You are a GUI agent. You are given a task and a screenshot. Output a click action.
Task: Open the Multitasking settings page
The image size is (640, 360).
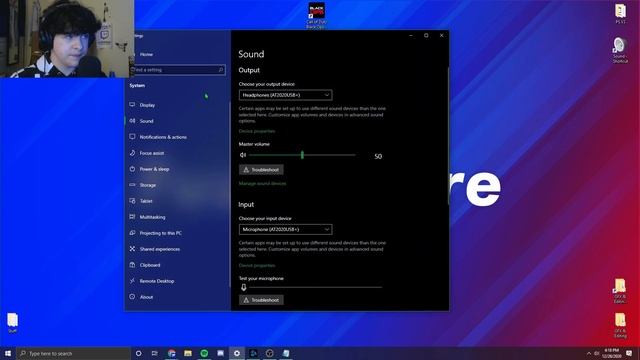pos(152,217)
